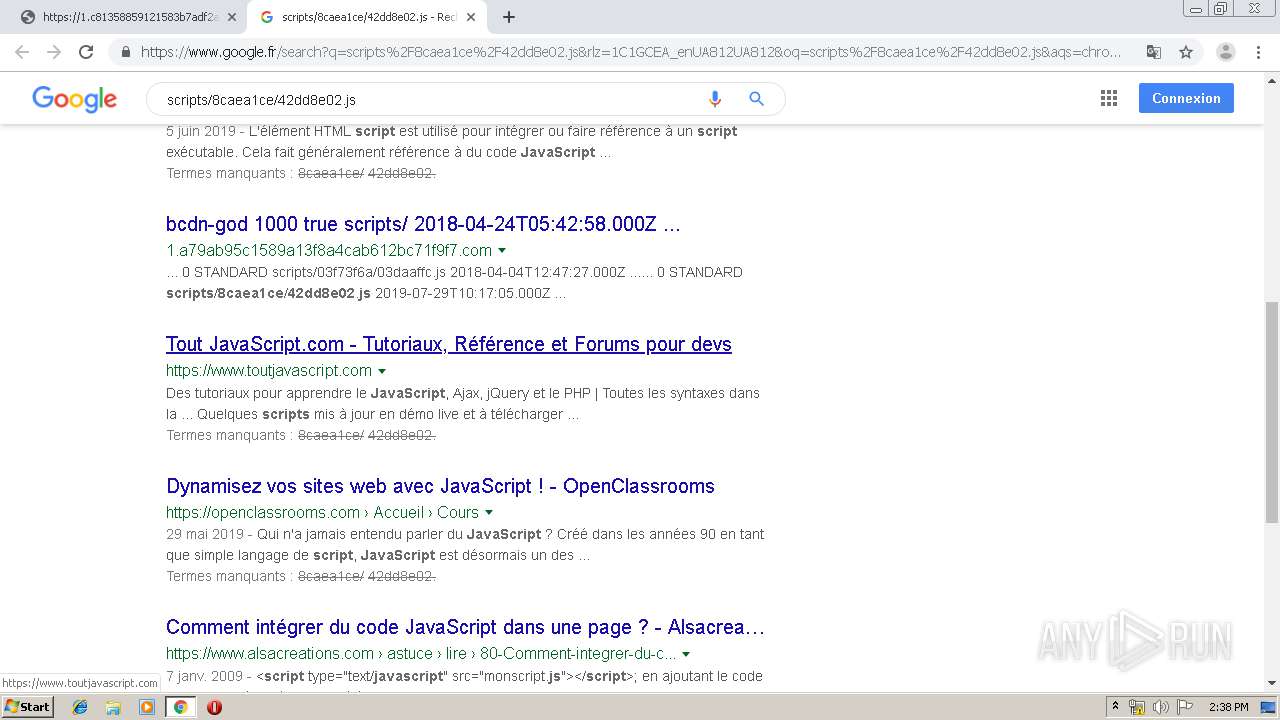
Task: Expand the dropdown beside 1.a79ab95c1589a13f8a4cab612bc71f9f7.com
Action: (502, 251)
